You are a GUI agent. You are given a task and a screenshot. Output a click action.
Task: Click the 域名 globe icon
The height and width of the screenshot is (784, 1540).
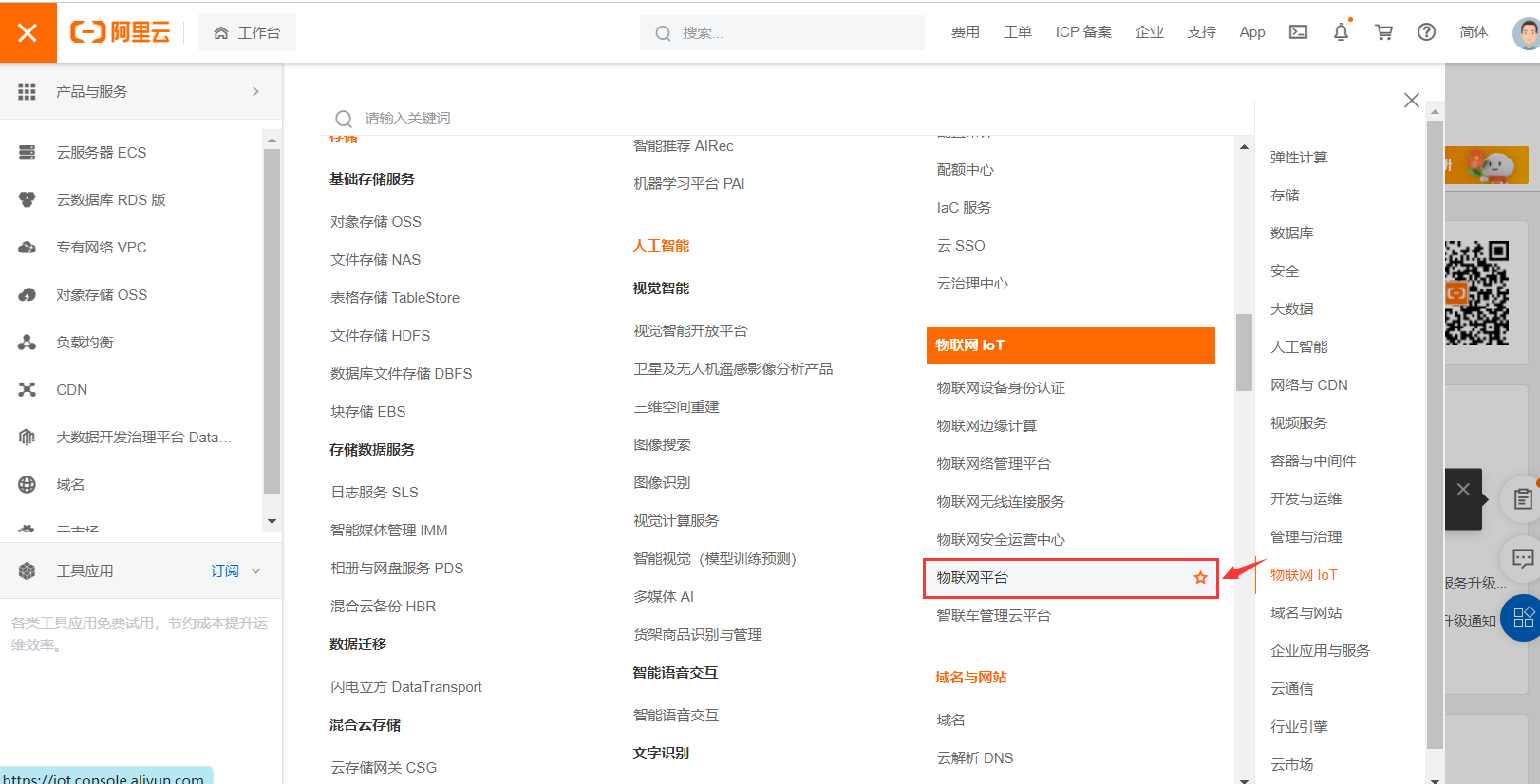pyautogui.click(x=28, y=485)
